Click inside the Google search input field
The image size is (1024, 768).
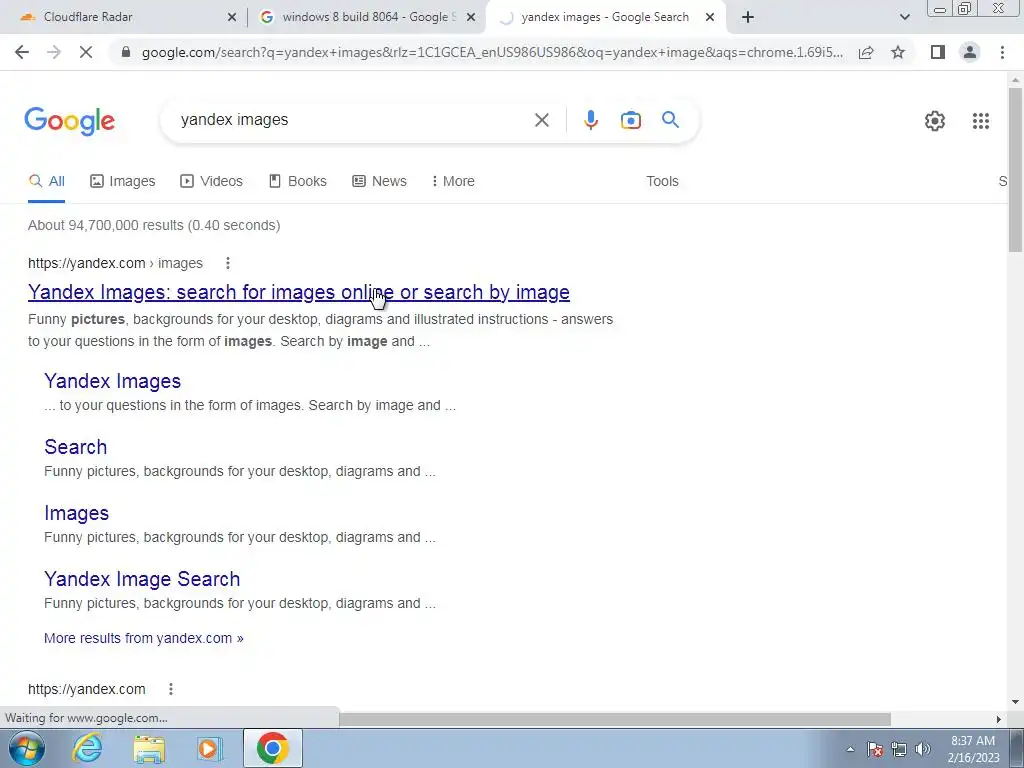[x=353, y=120]
